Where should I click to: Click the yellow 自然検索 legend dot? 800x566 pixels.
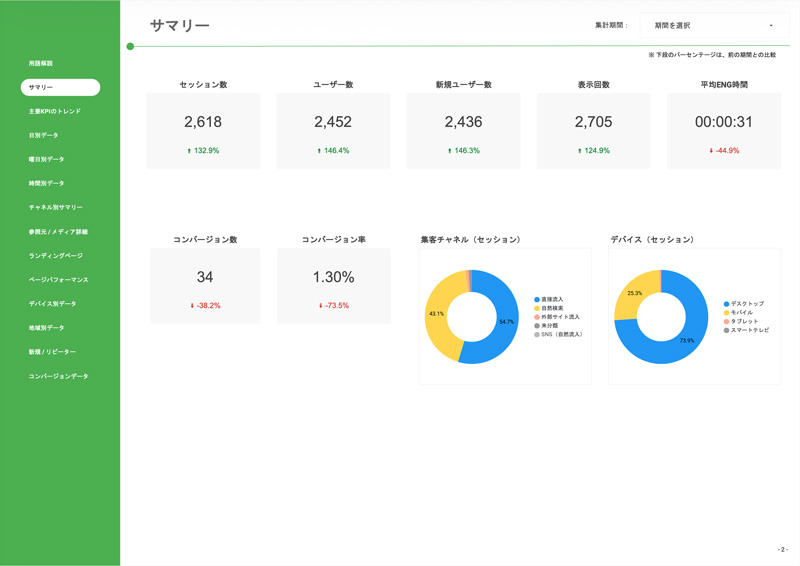[x=537, y=309]
